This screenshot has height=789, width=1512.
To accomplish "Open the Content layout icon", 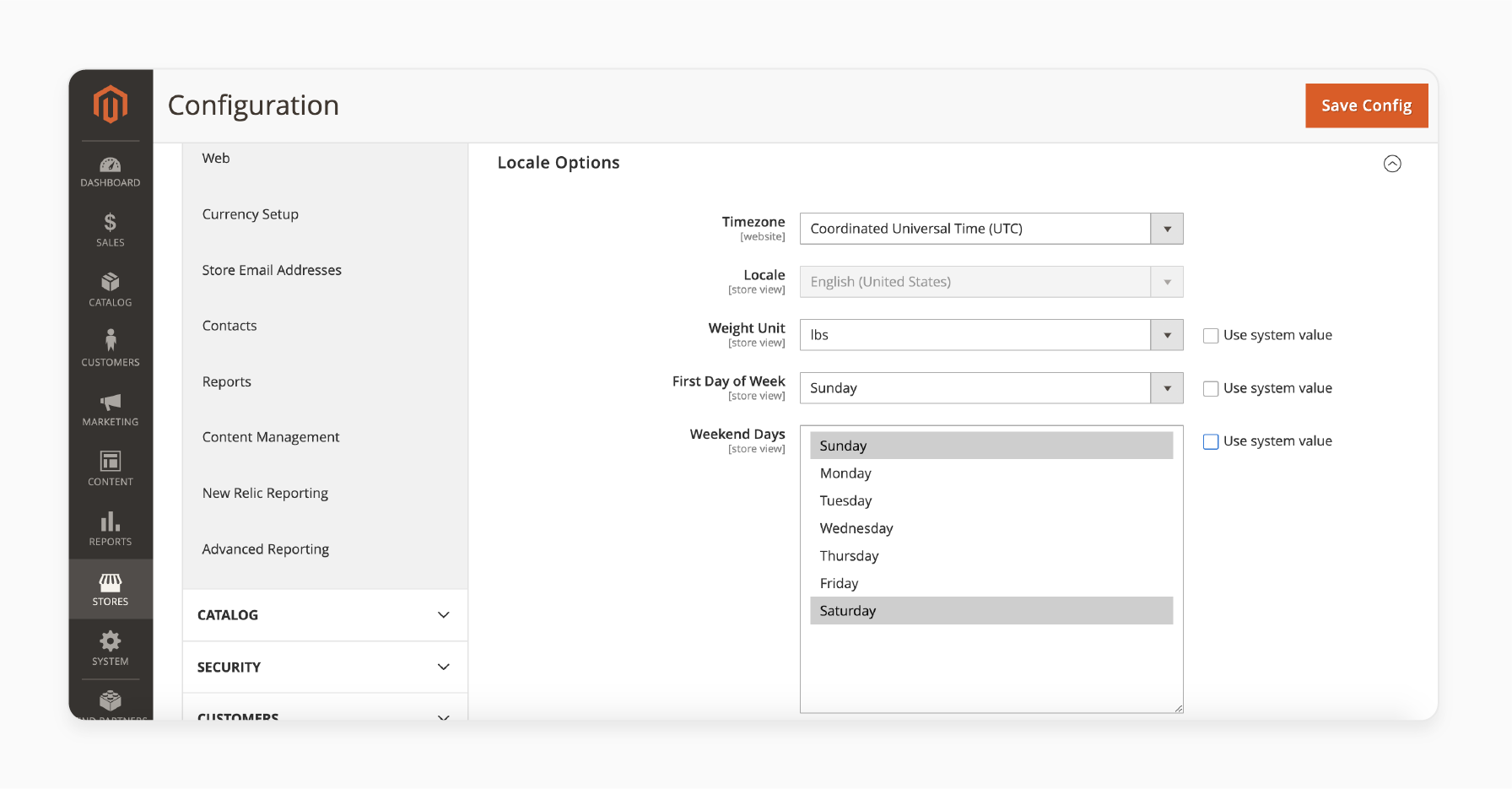I will pyautogui.click(x=111, y=461).
